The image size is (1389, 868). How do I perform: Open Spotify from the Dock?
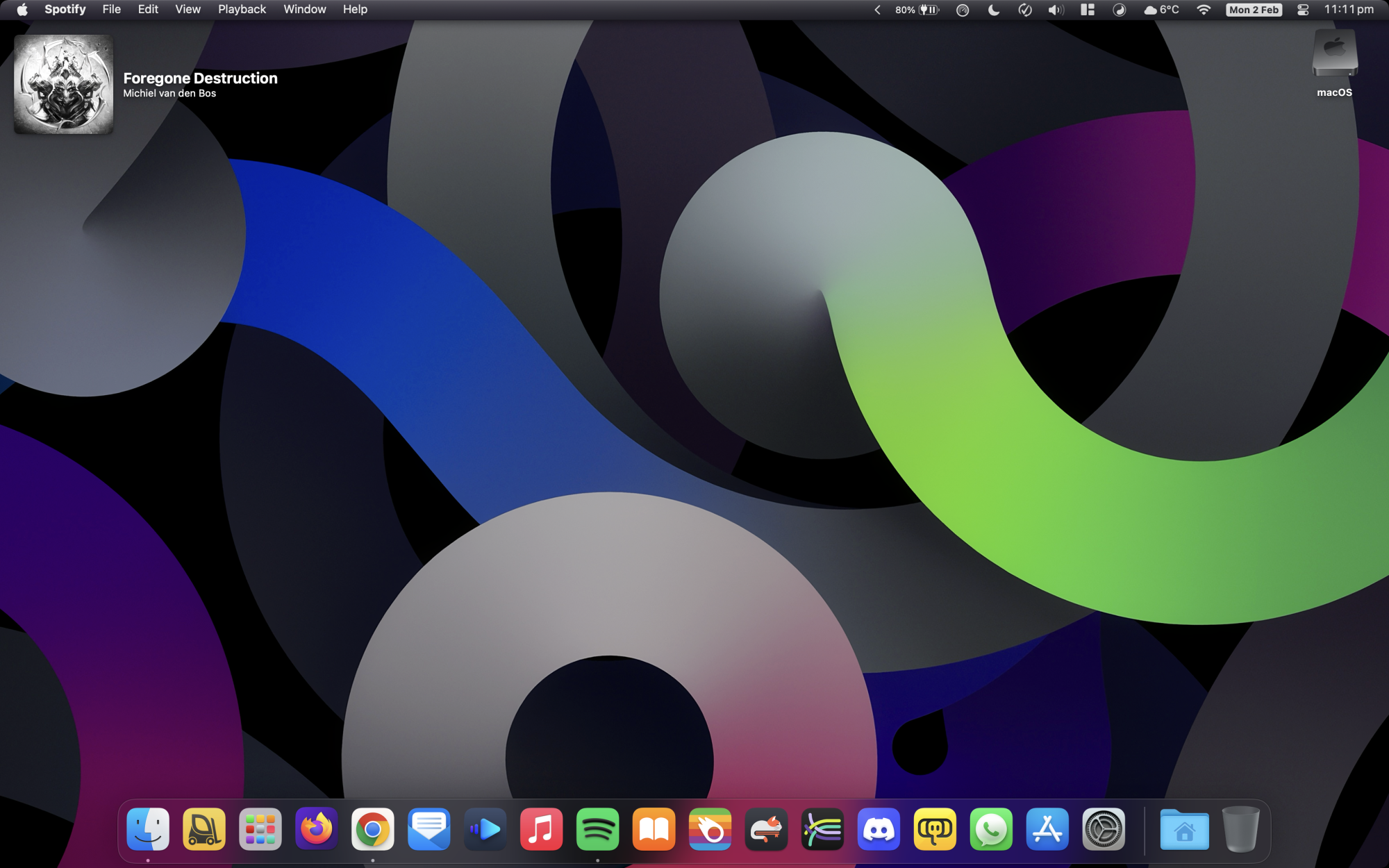click(x=598, y=828)
